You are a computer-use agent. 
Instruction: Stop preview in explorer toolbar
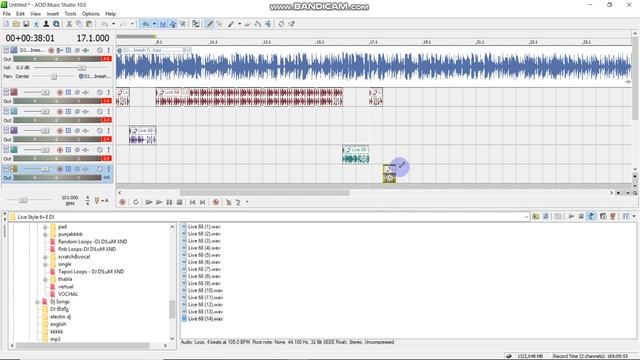[581, 216]
